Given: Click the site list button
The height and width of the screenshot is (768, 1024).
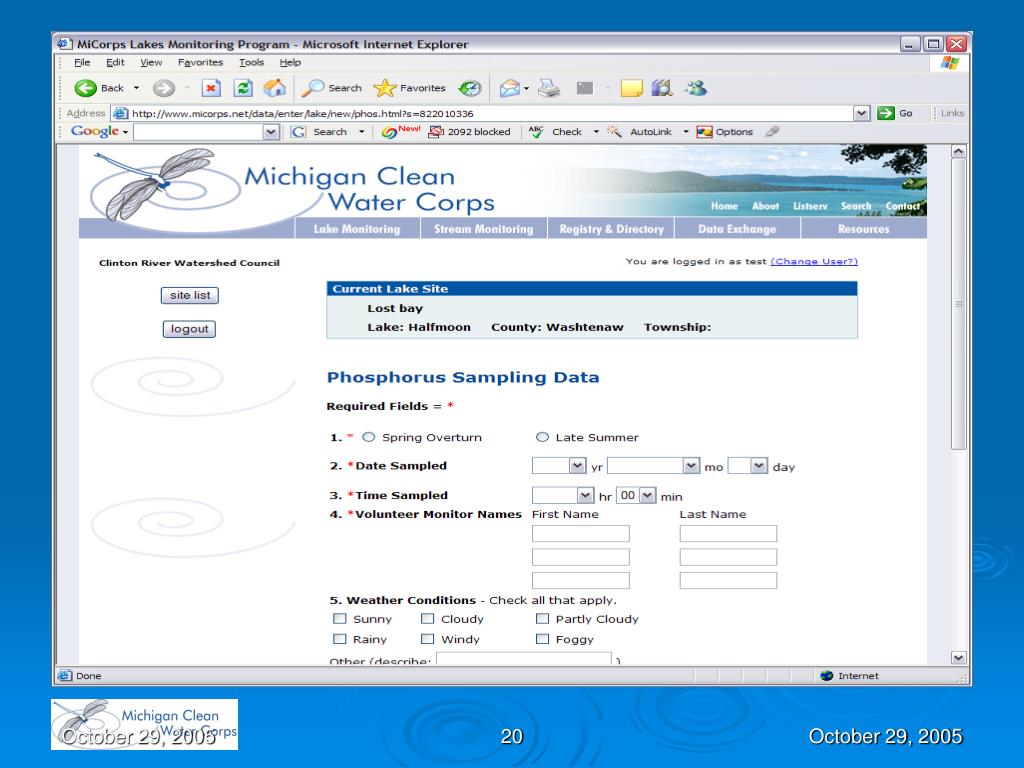Looking at the screenshot, I should [189, 295].
